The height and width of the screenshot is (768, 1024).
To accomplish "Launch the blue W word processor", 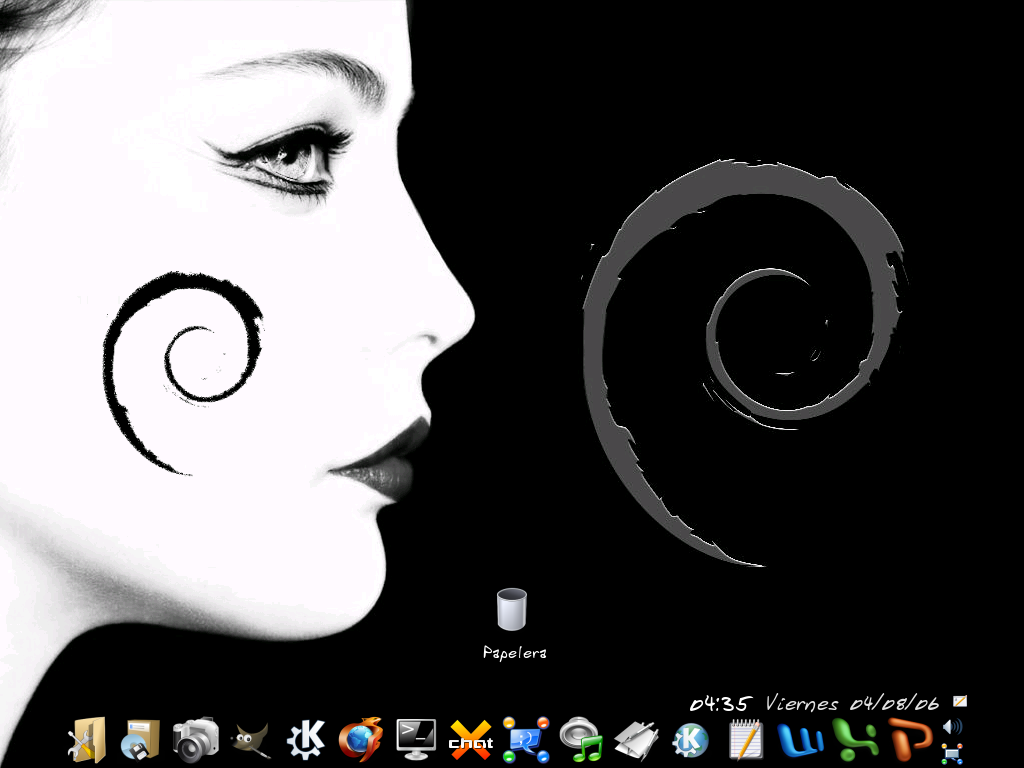I will 801,741.
